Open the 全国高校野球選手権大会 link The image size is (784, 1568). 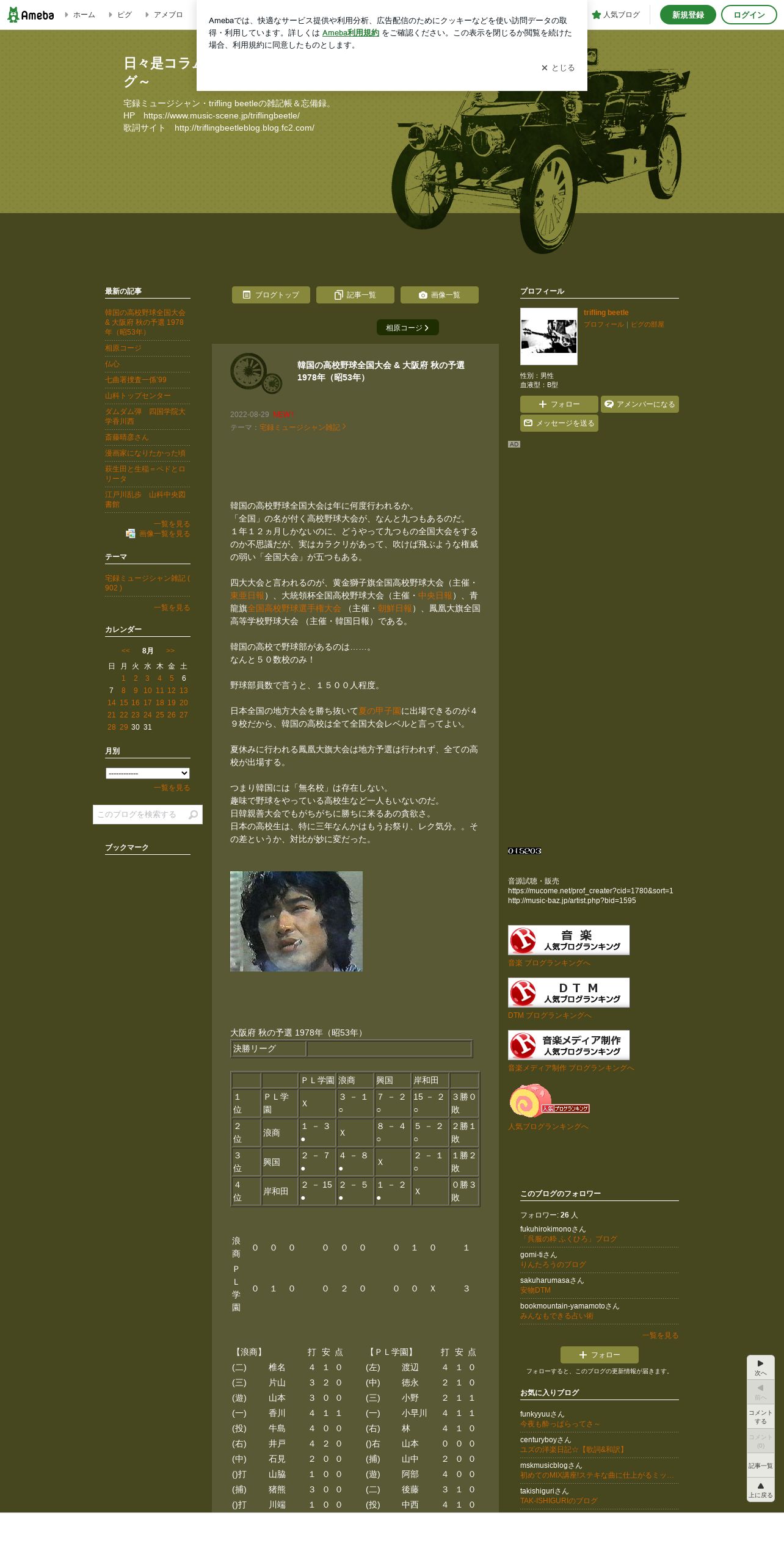pos(294,609)
